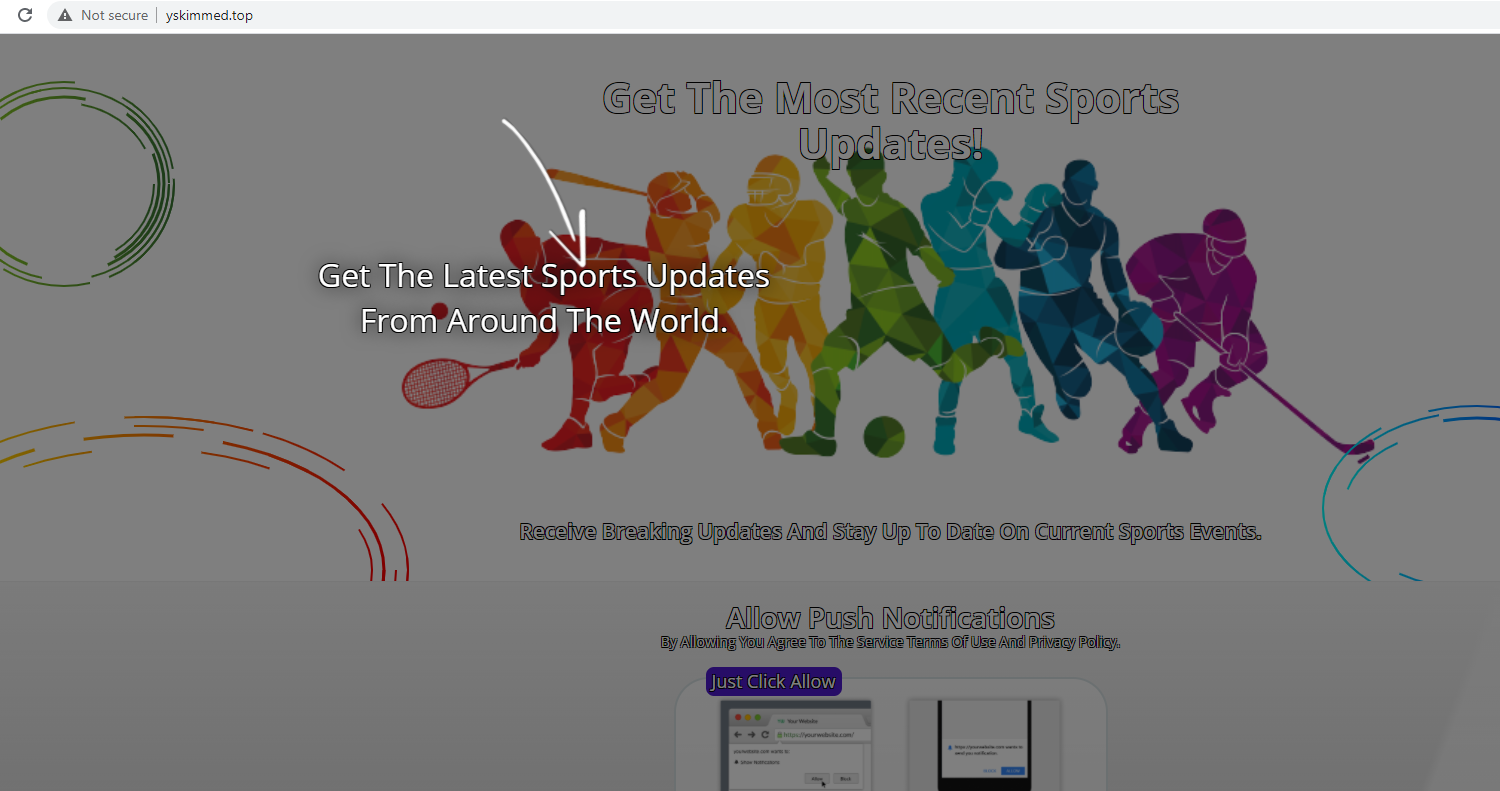Click the Receive Breaking Updates tagline
This screenshot has height=791, width=1500.
coord(890,532)
